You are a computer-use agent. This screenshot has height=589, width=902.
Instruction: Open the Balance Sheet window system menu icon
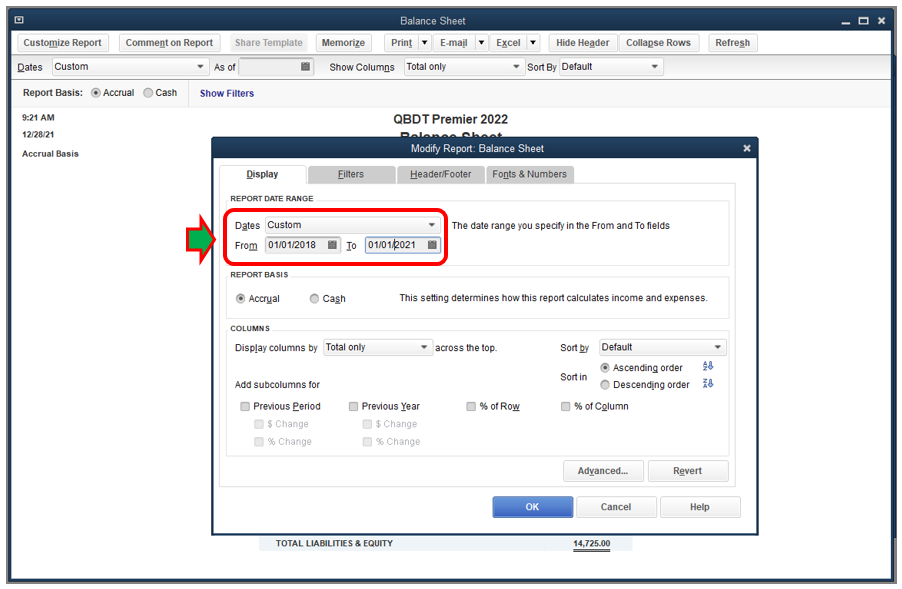(19, 20)
